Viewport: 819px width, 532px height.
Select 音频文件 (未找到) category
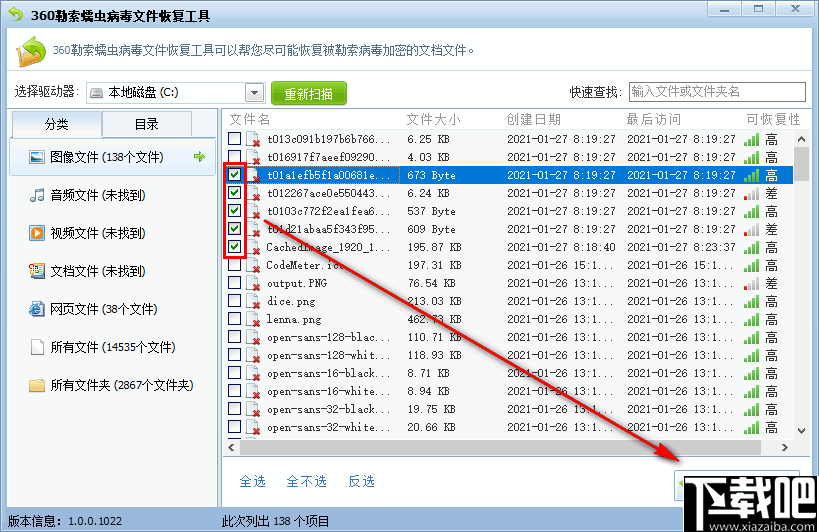(112, 195)
